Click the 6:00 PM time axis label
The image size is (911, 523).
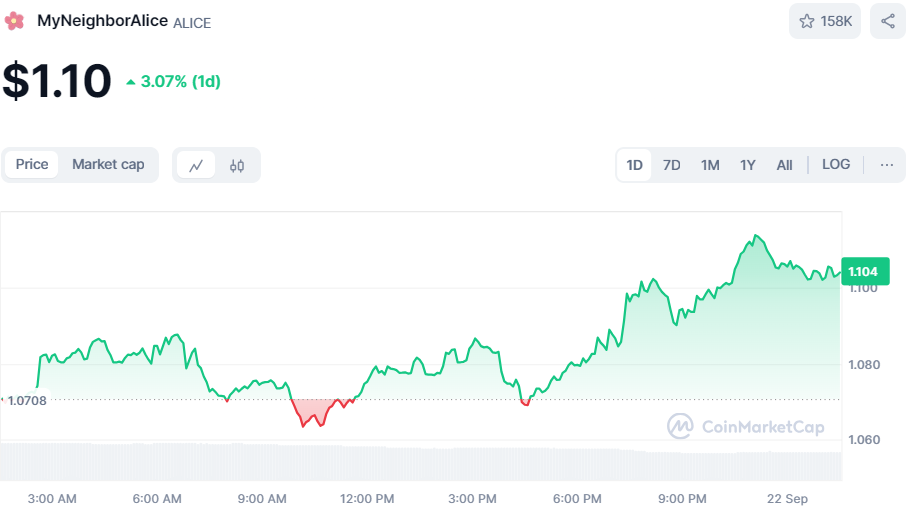(x=577, y=499)
